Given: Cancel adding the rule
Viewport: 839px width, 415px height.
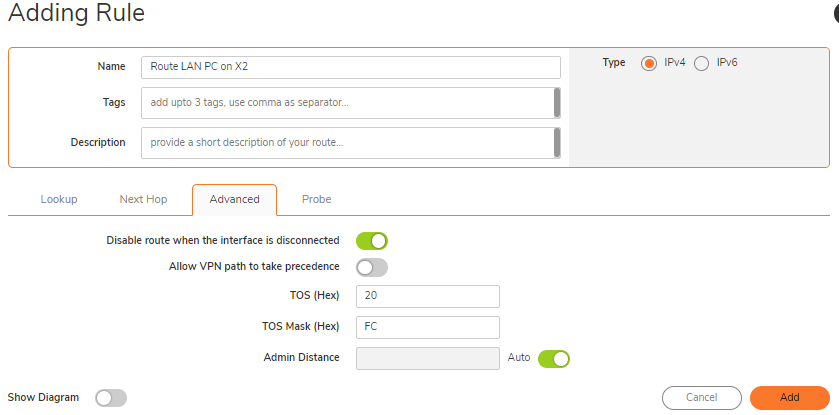Looking at the screenshot, I should click(x=701, y=397).
